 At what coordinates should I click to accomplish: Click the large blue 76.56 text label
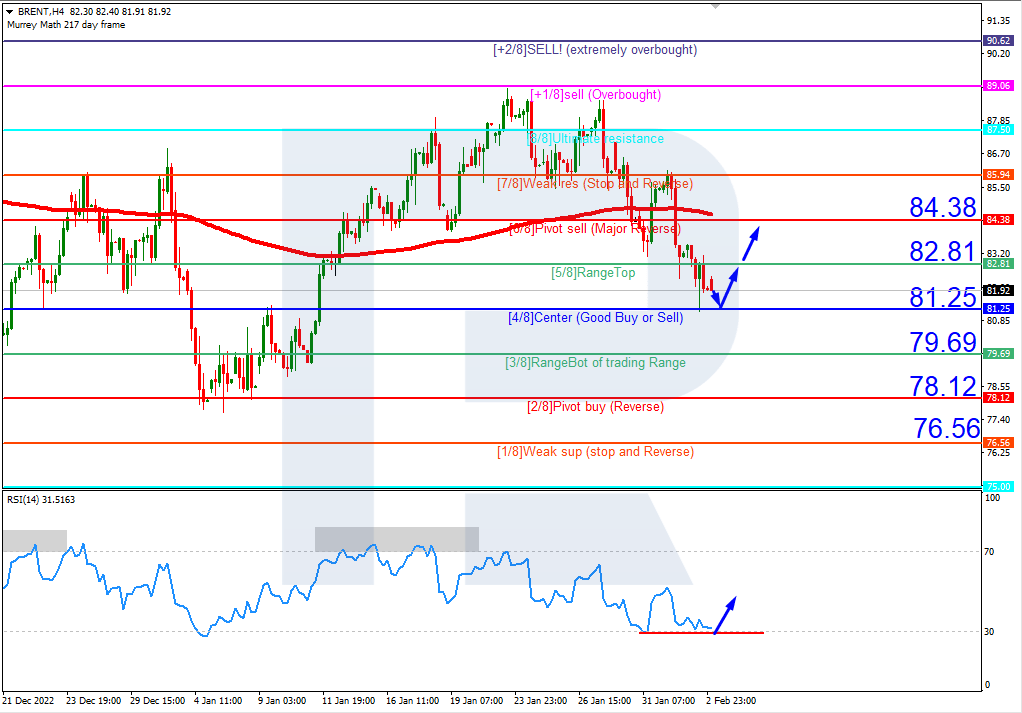pyautogui.click(x=946, y=429)
